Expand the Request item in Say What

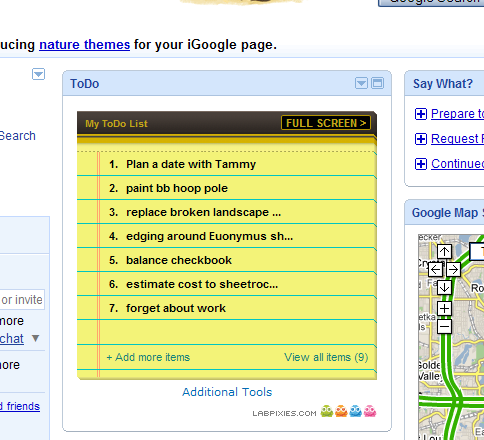pyautogui.click(x=421, y=139)
